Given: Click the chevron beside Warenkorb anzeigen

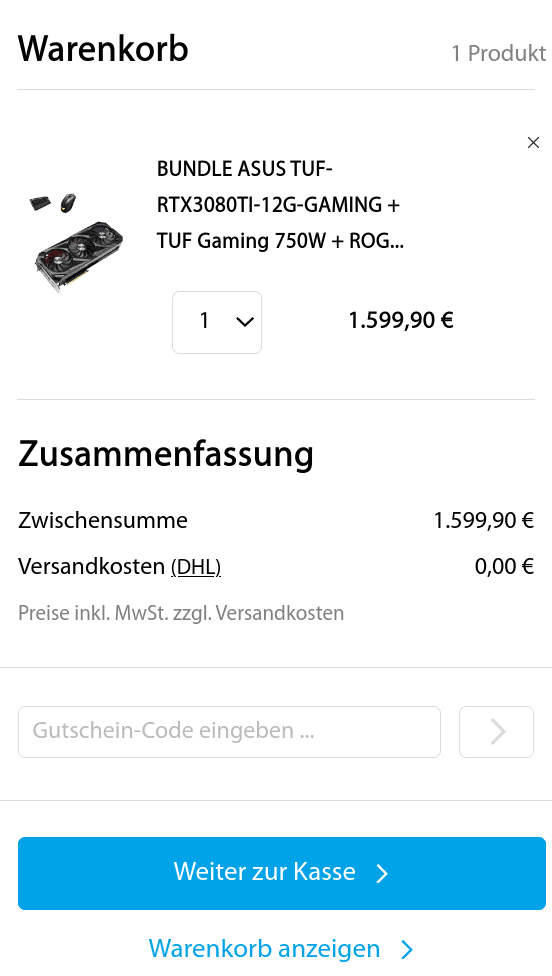Looking at the screenshot, I should pos(407,950).
